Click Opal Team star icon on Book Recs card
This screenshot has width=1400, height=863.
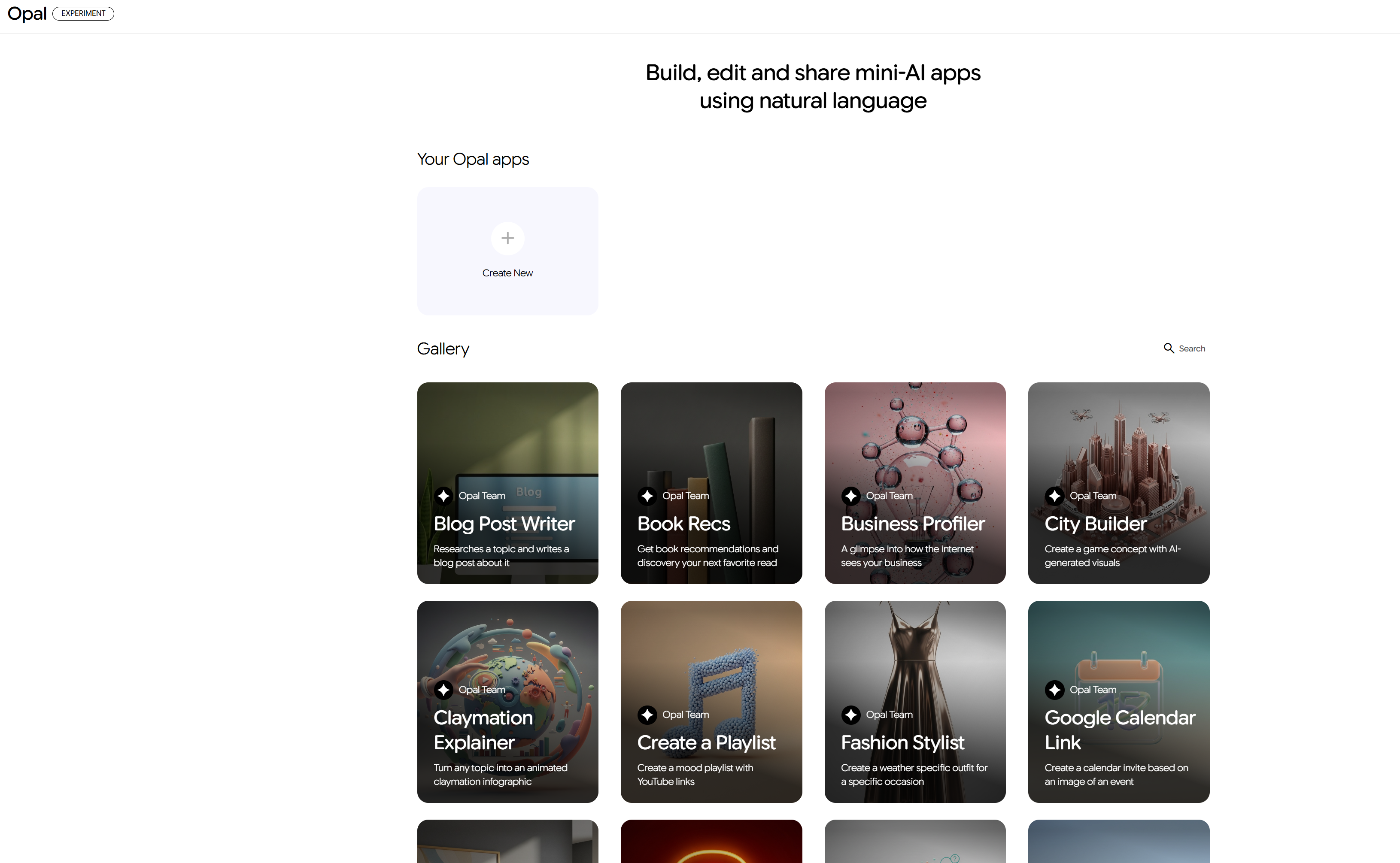tap(647, 496)
